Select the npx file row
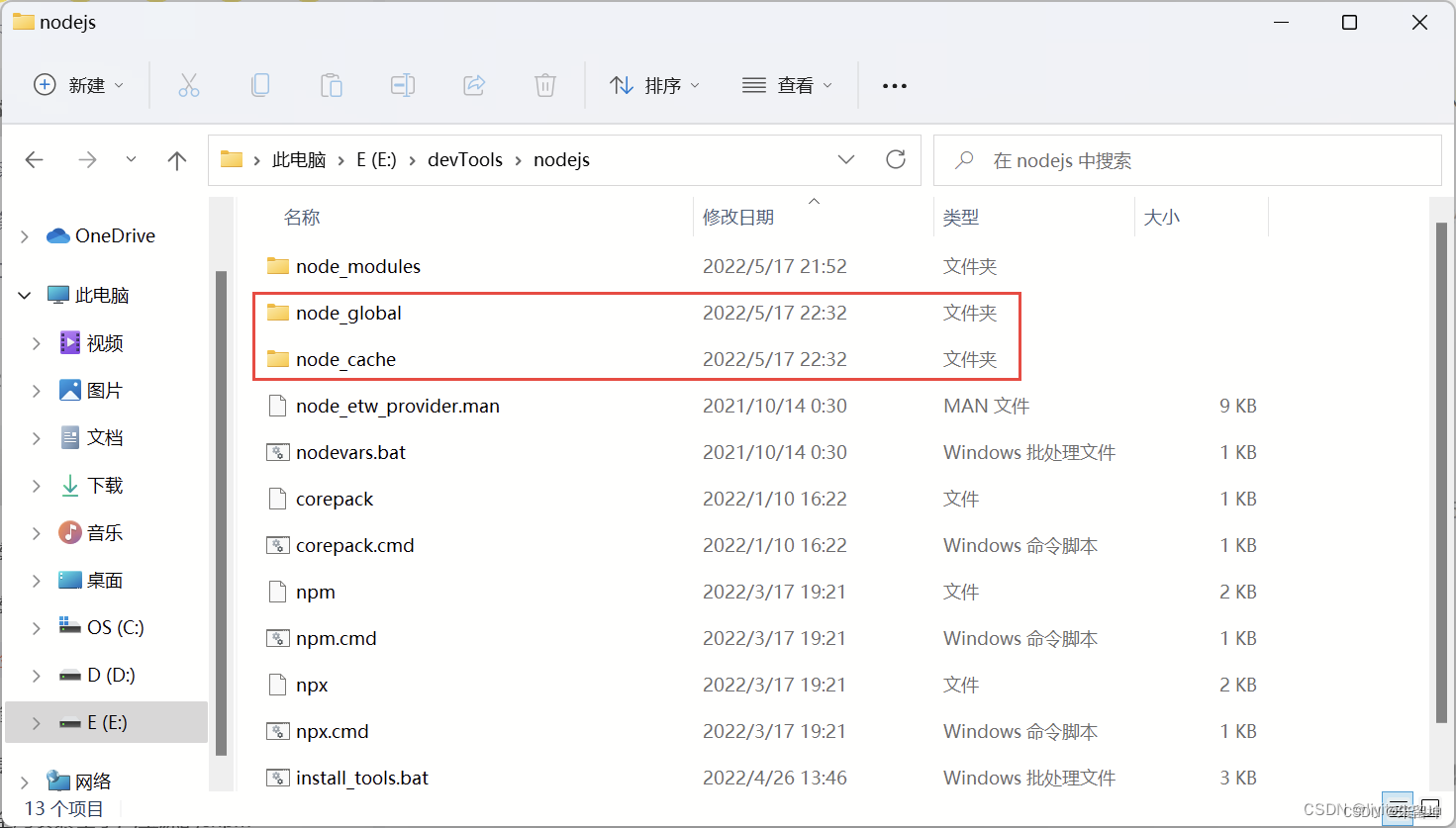 (761, 685)
